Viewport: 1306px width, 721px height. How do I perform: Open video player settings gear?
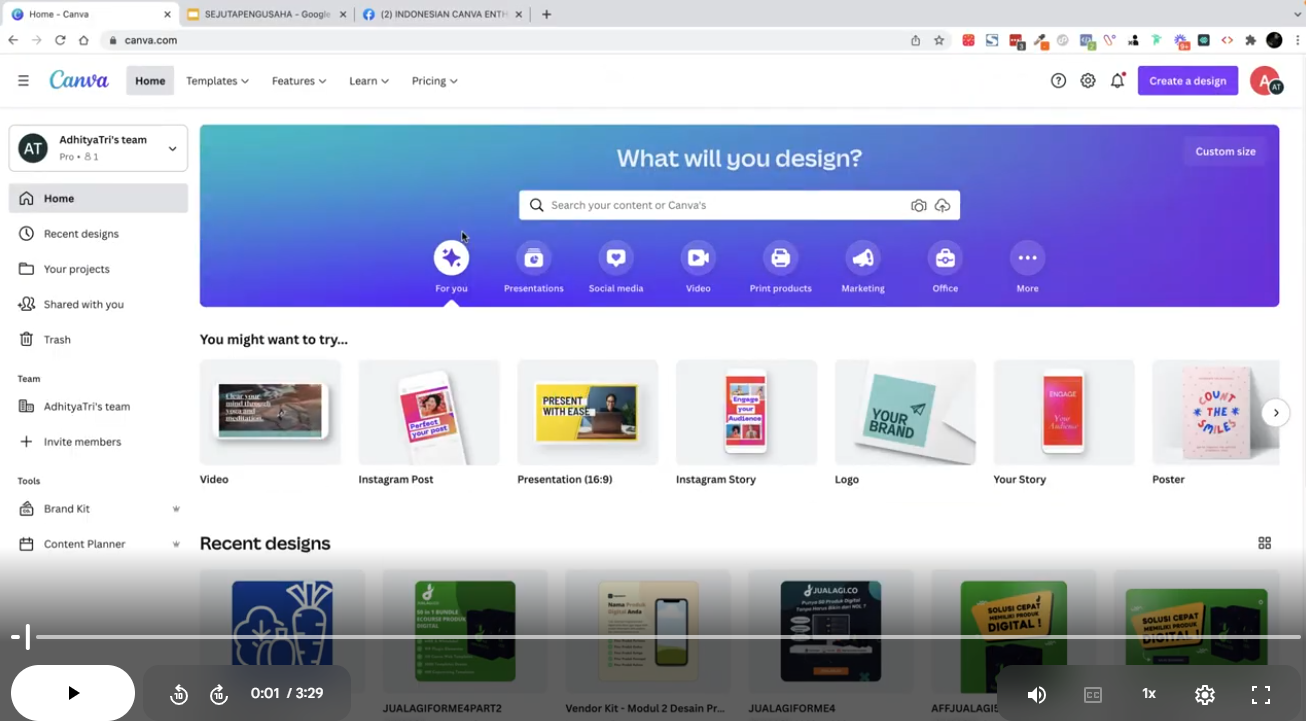coord(1205,694)
